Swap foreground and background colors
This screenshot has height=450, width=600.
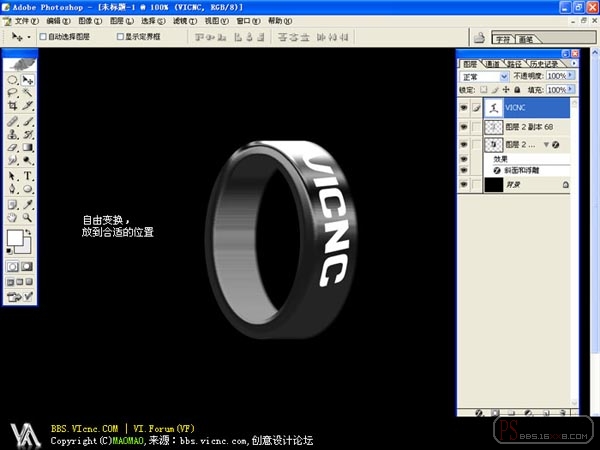click(28, 232)
